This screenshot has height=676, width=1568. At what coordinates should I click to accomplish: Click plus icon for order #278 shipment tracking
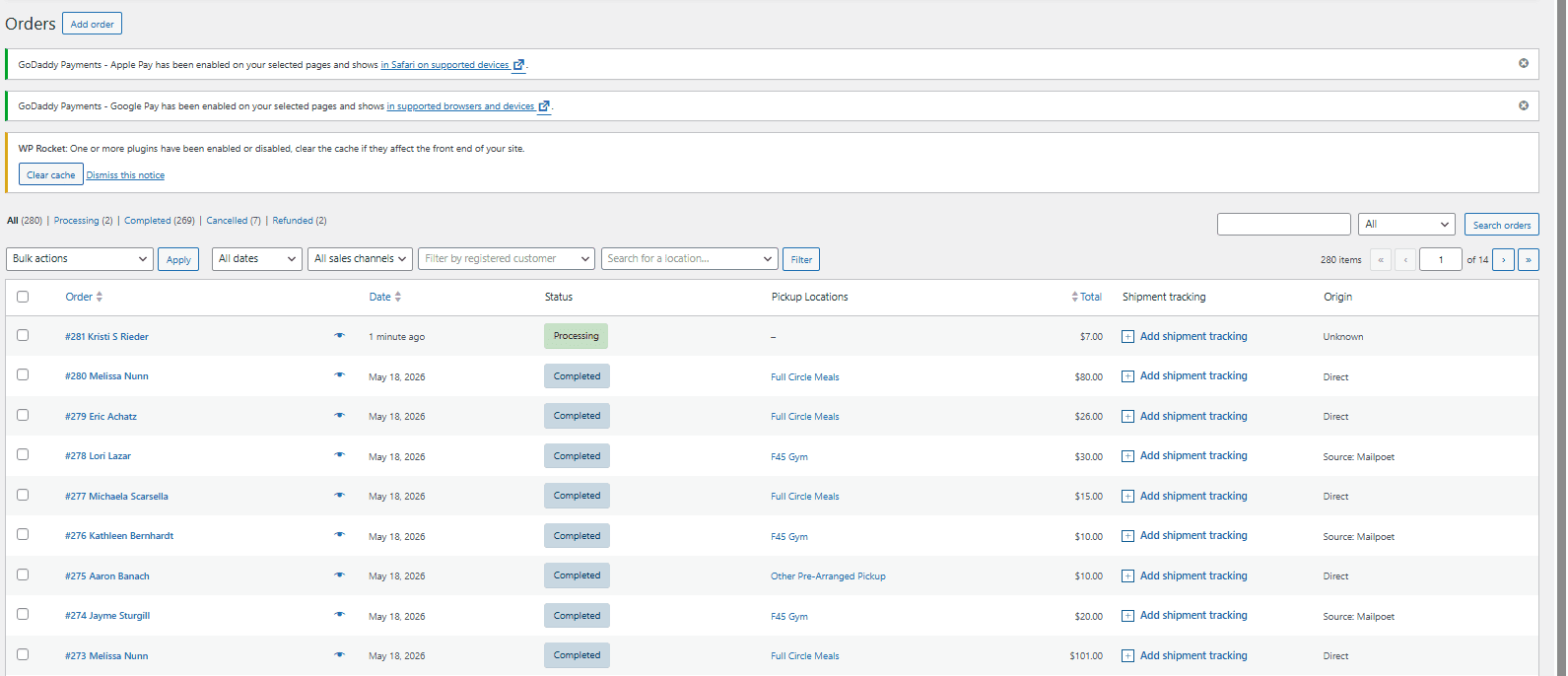click(x=1127, y=456)
